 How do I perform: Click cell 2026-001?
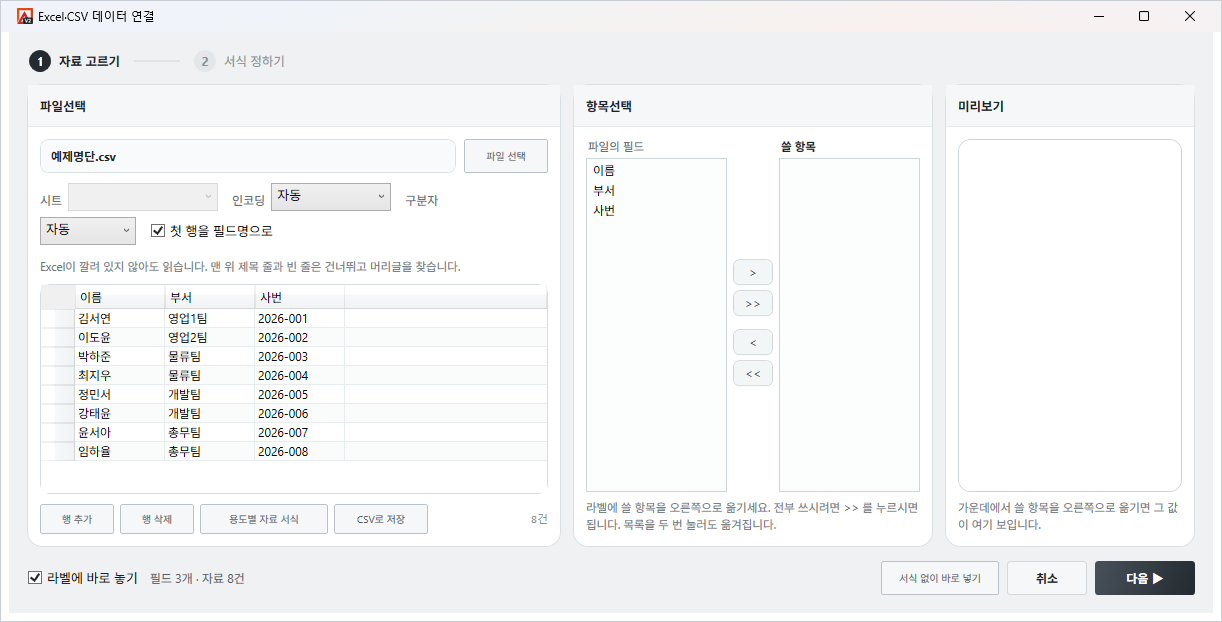coord(300,318)
